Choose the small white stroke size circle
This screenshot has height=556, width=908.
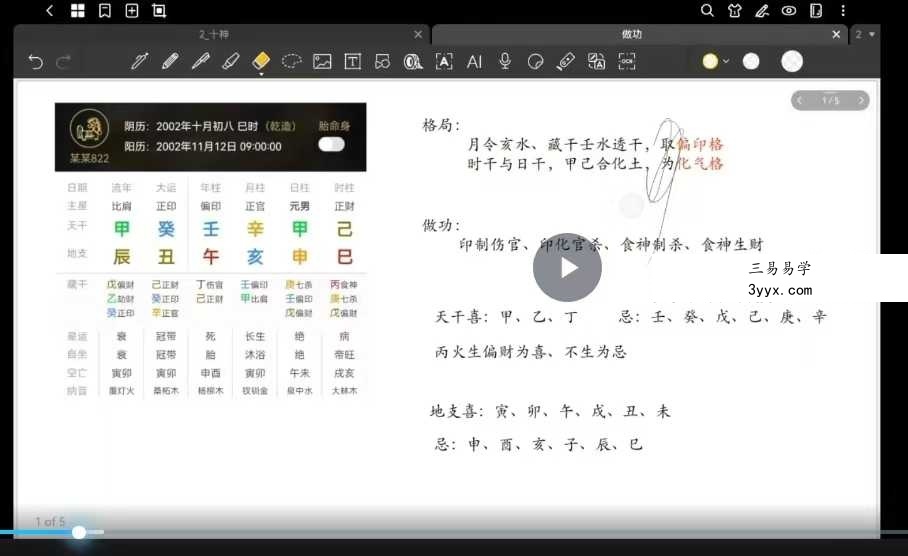point(751,61)
